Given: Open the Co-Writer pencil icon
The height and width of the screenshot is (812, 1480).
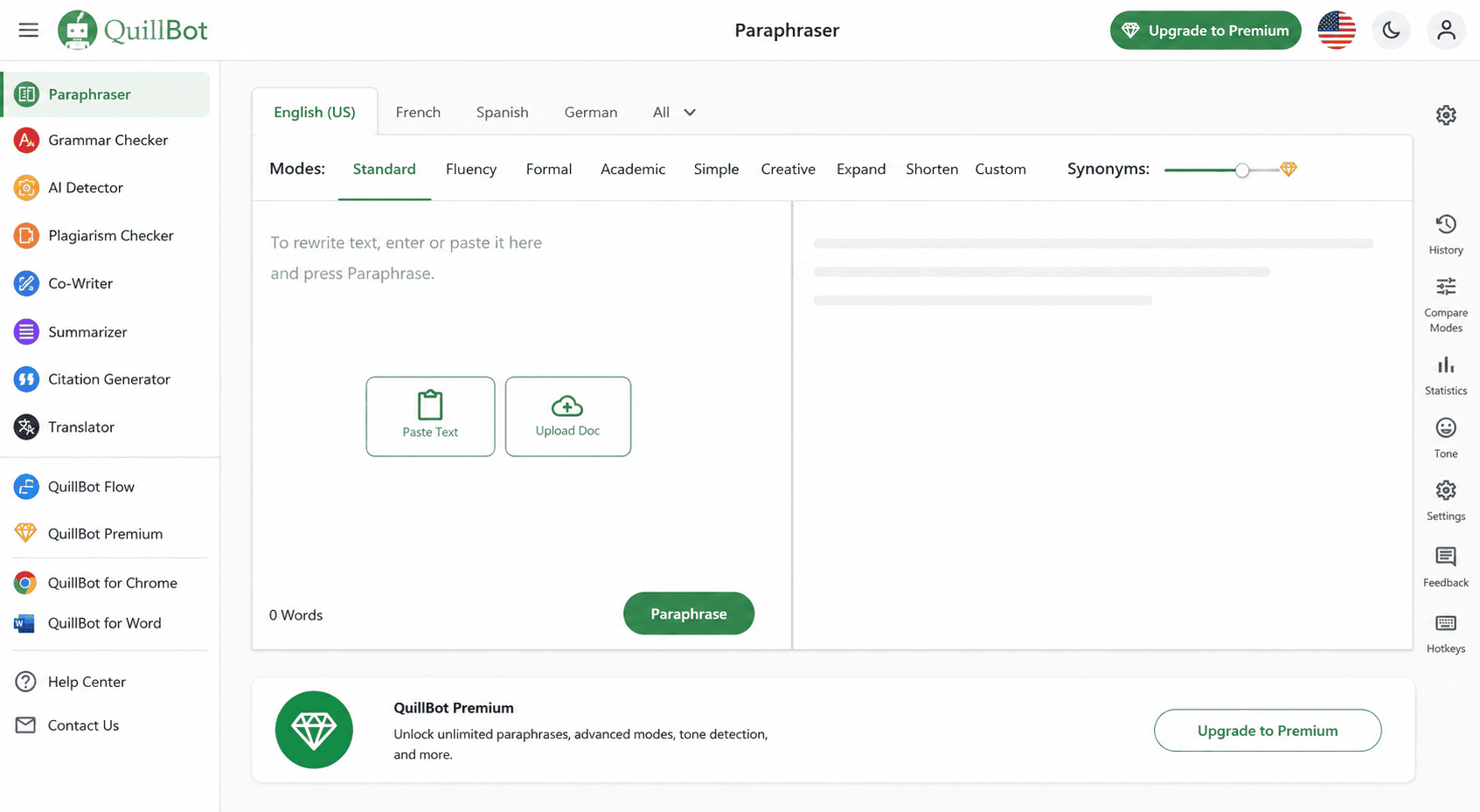Looking at the screenshot, I should 26,283.
